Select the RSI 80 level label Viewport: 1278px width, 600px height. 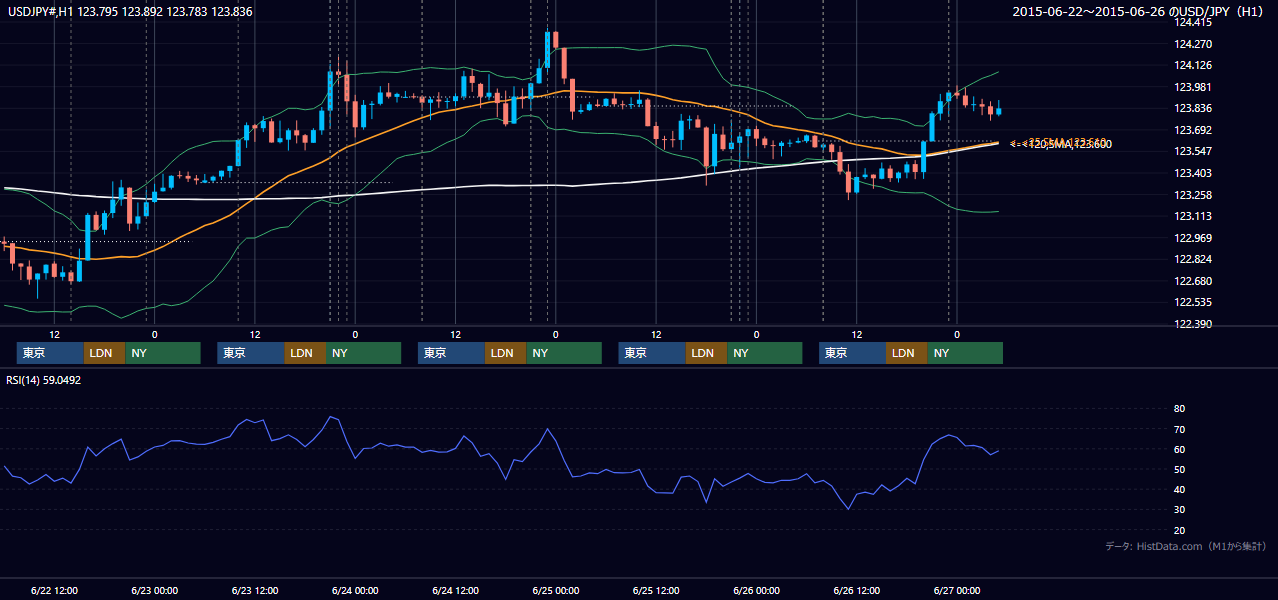point(1180,409)
